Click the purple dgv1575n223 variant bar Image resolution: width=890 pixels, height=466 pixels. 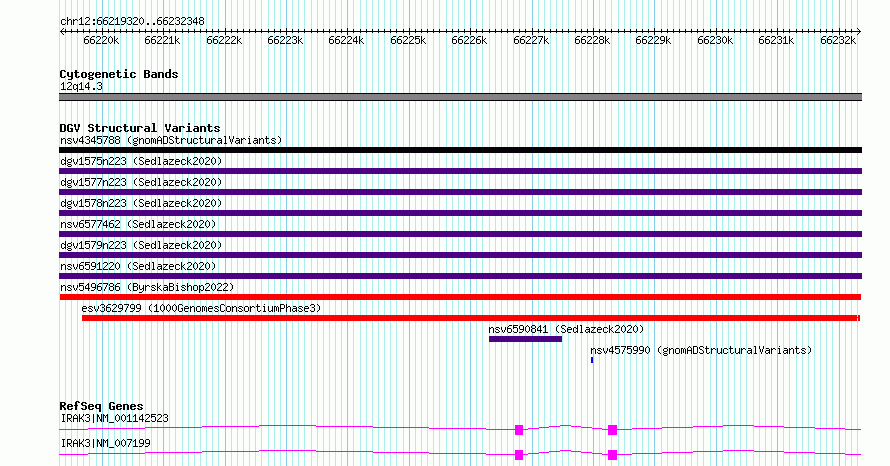(460, 171)
